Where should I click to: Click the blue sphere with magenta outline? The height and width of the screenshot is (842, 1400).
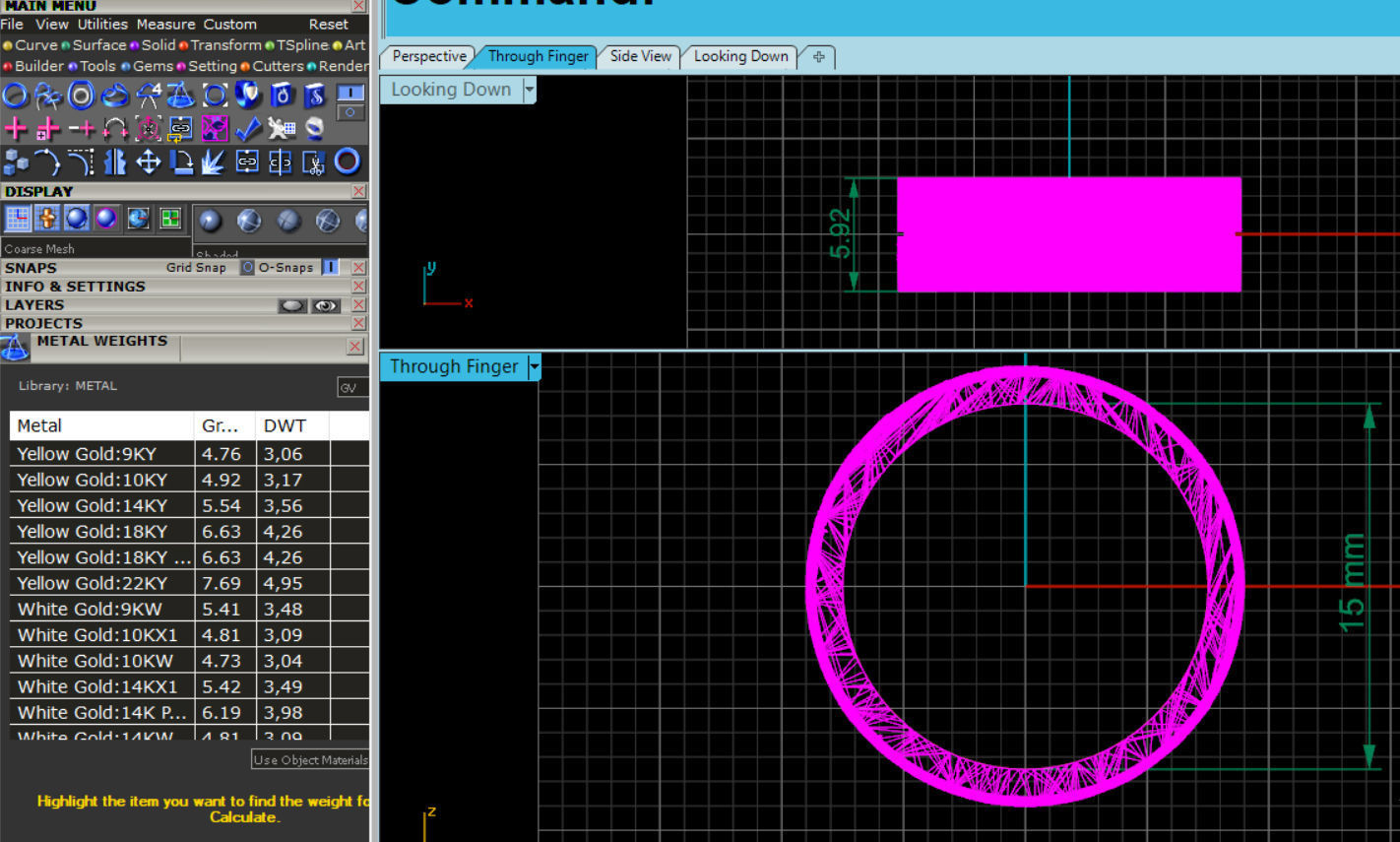point(106,219)
